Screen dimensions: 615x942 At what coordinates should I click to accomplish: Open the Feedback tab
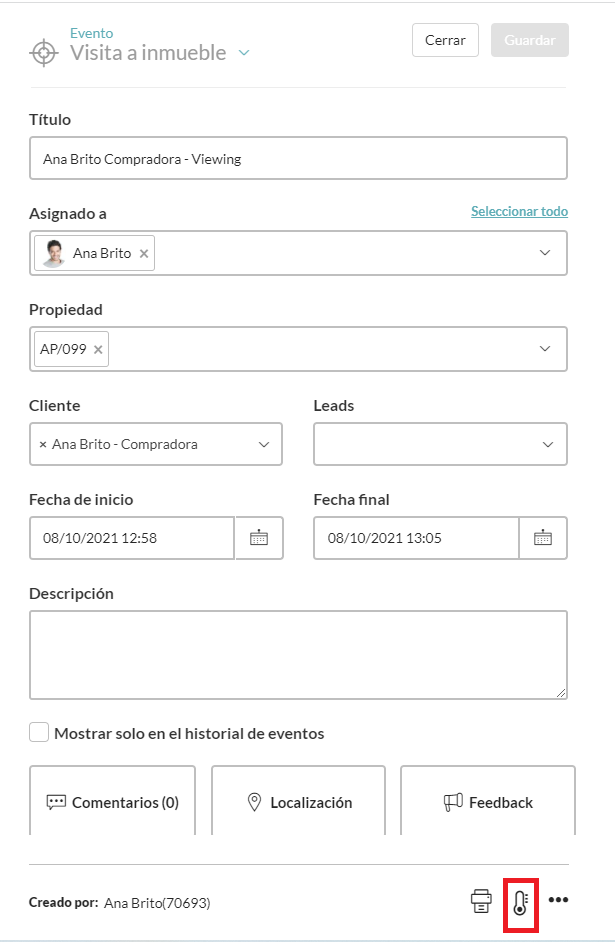tap(488, 802)
